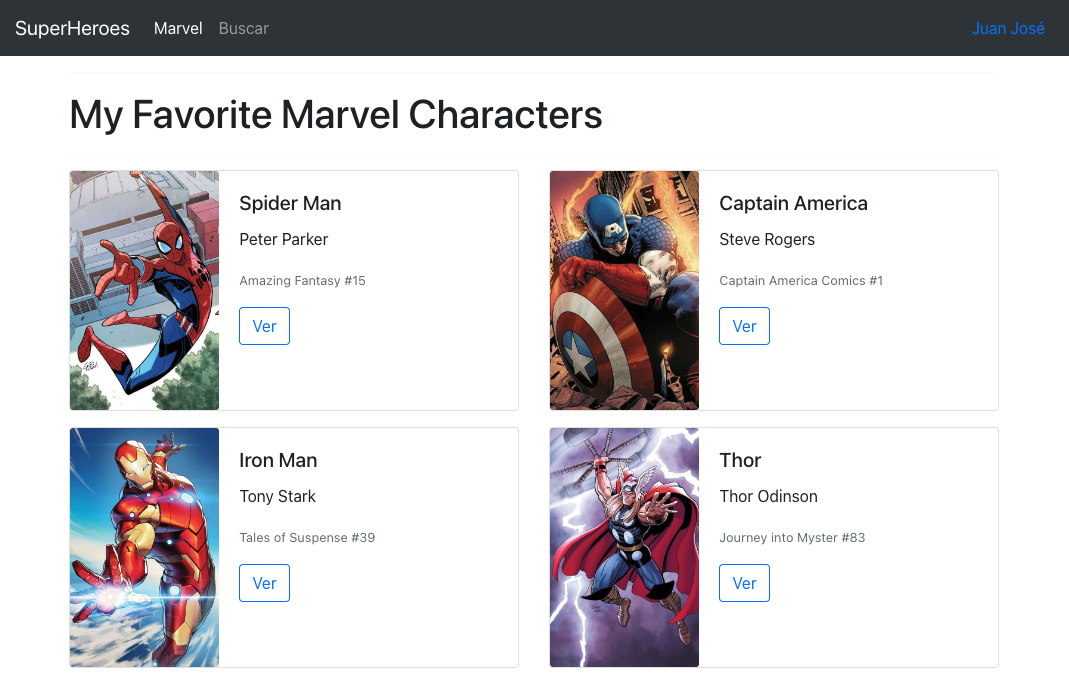The height and width of the screenshot is (680, 1069).
Task: Open the Marvel navigation item
Action: pyautogui.click(x=178, y=28)
